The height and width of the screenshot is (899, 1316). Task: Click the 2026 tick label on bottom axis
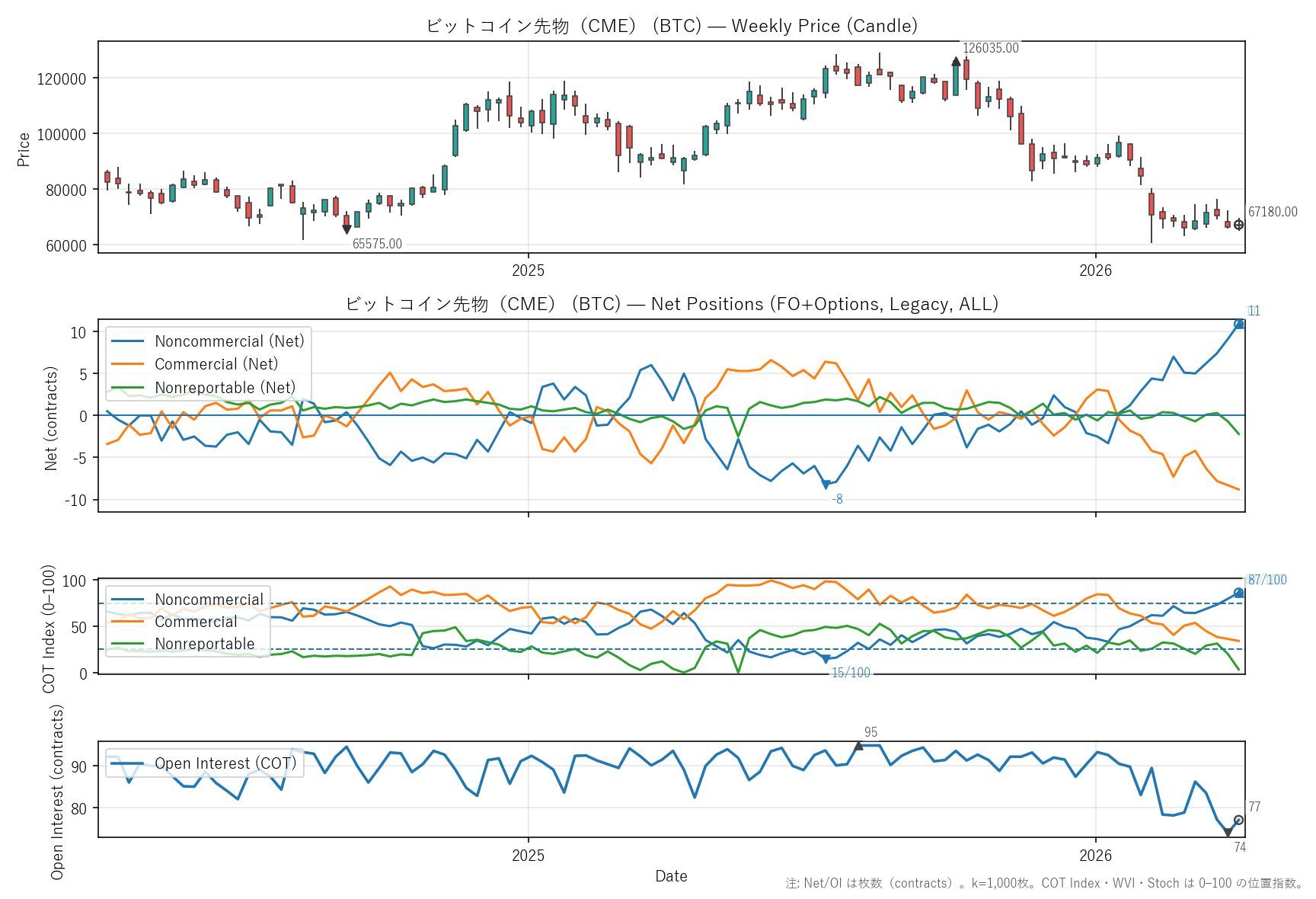(x=1095, y=856)
